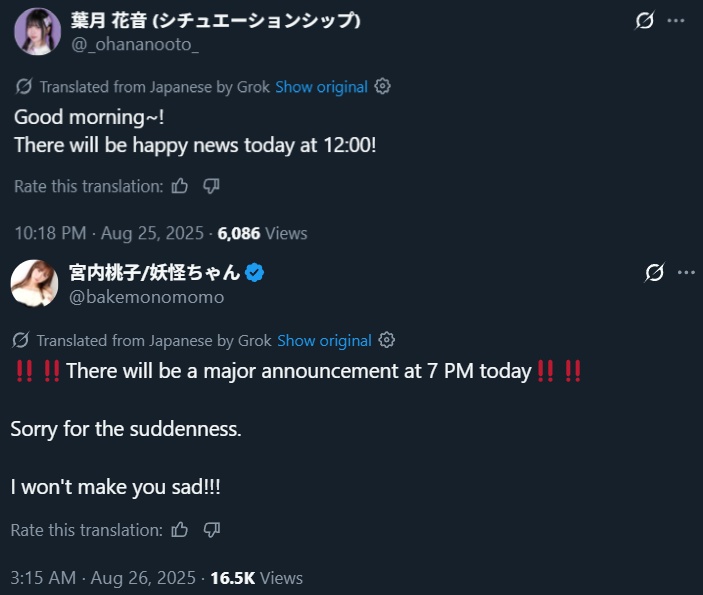The height and width of the screenshot is (595, 703).
Task: Open the @bakemonomomo profile avatar
Action: coord(34,284)
